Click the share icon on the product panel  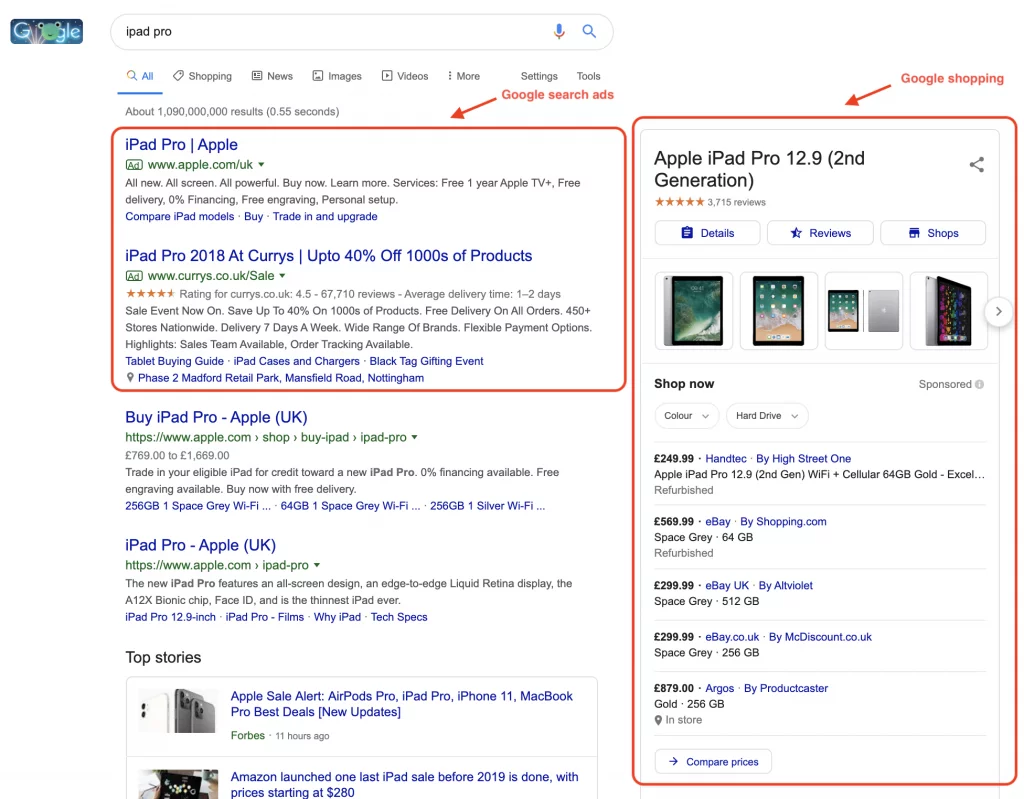[976, 166]
